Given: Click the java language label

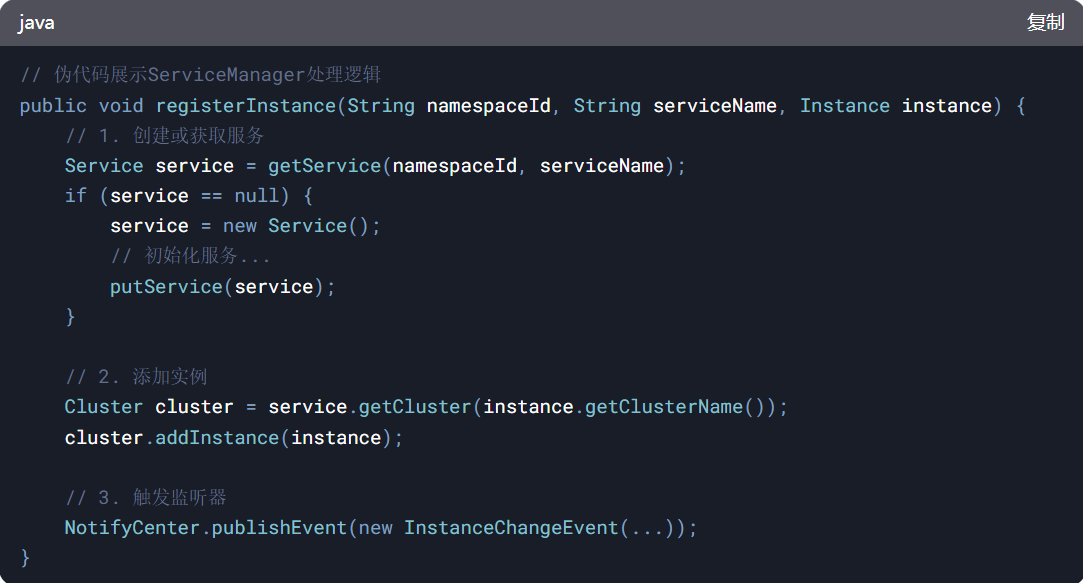Looking at the screenshot, I should coord(37,22).
